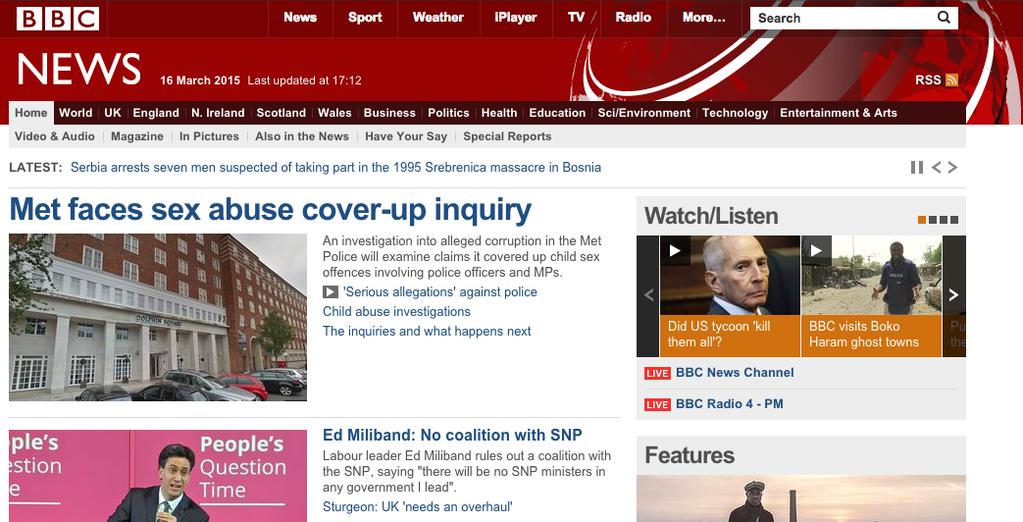Open 'The inquiries and what happens next'

(427, 331)
